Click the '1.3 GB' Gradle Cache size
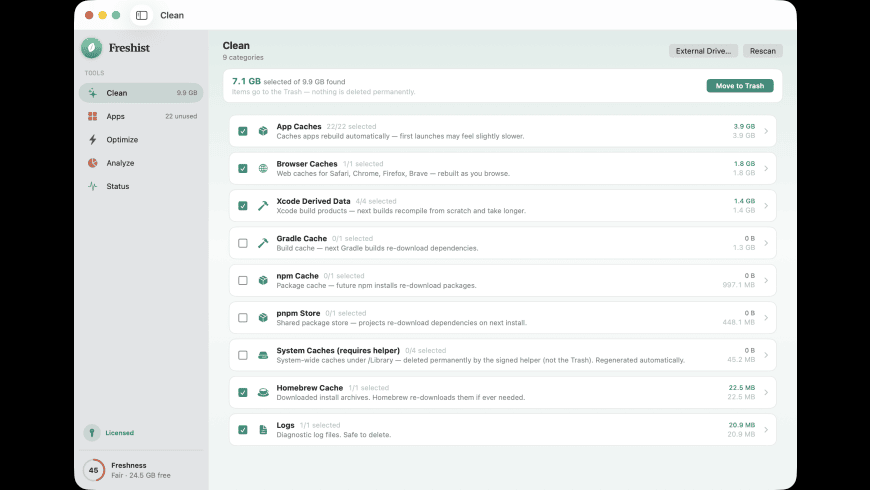 [x=744, y=247]
